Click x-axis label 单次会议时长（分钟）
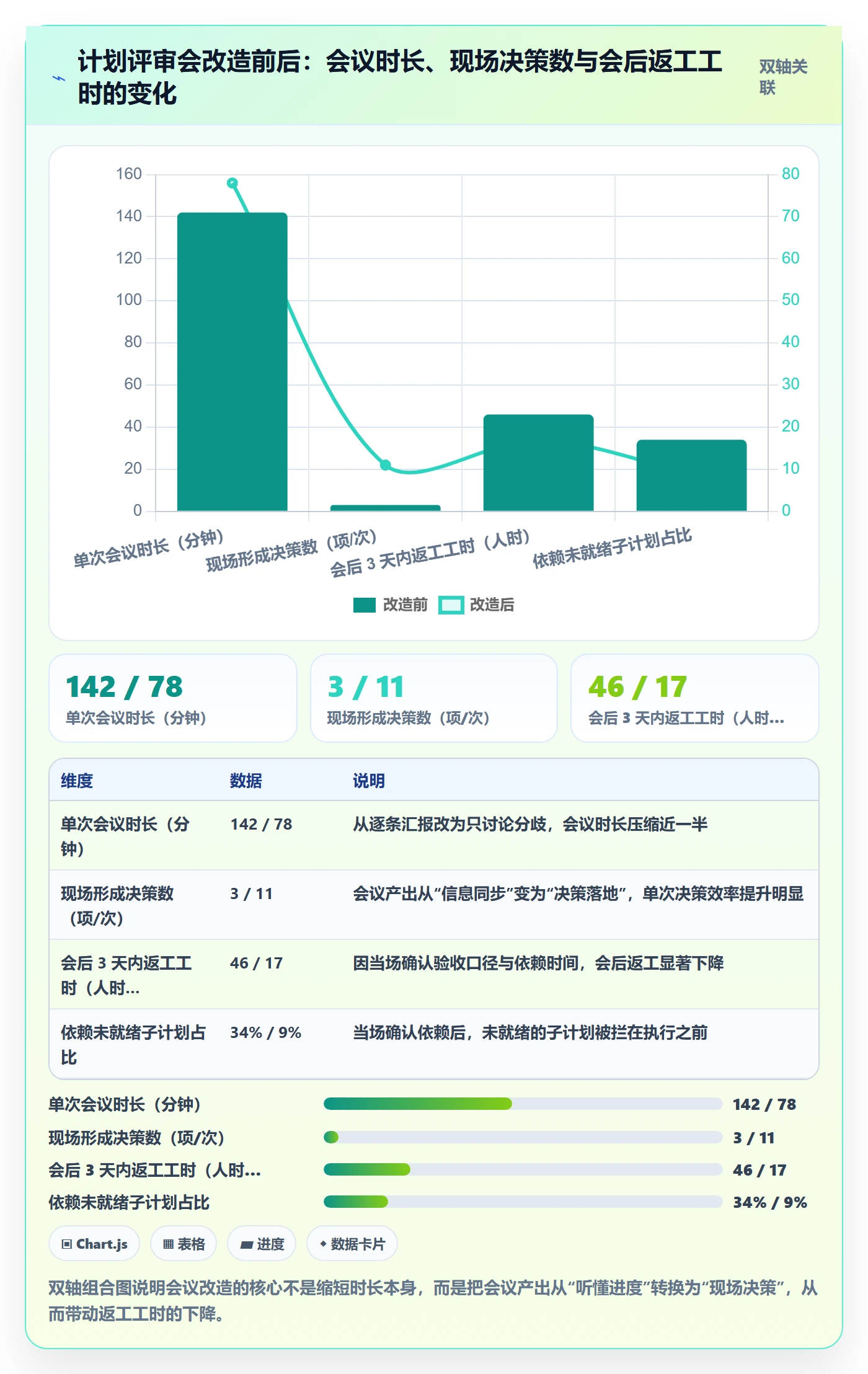868x1374 pixels. (149, 549)
